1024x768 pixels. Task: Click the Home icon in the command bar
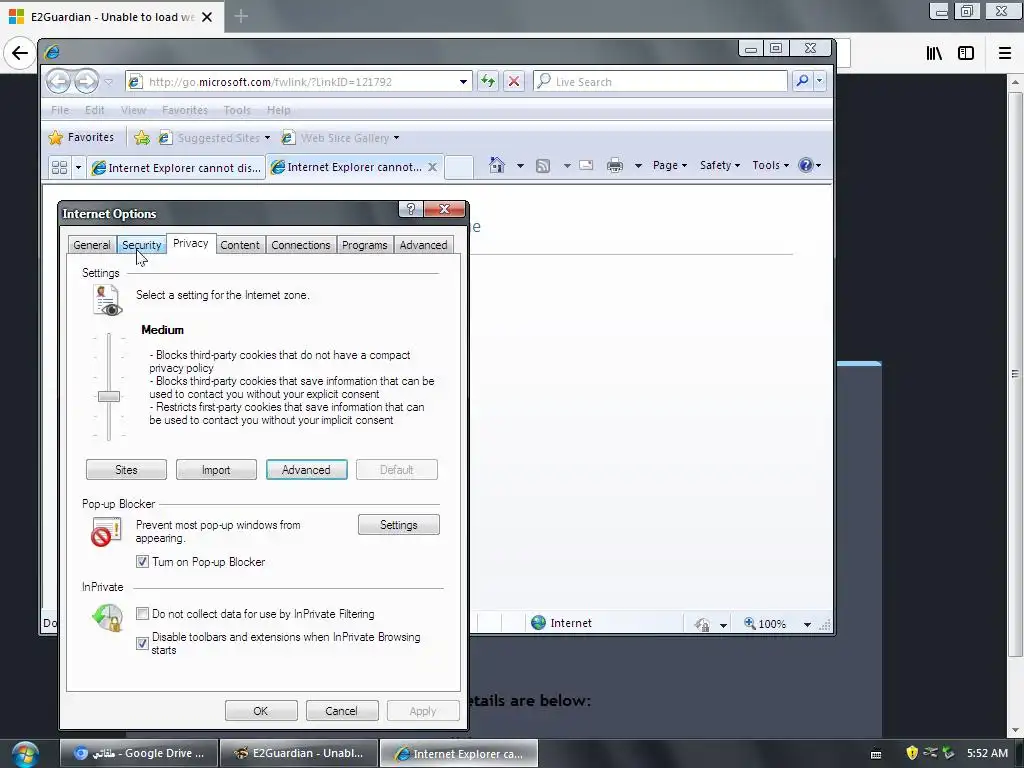[x=497, y=165]
